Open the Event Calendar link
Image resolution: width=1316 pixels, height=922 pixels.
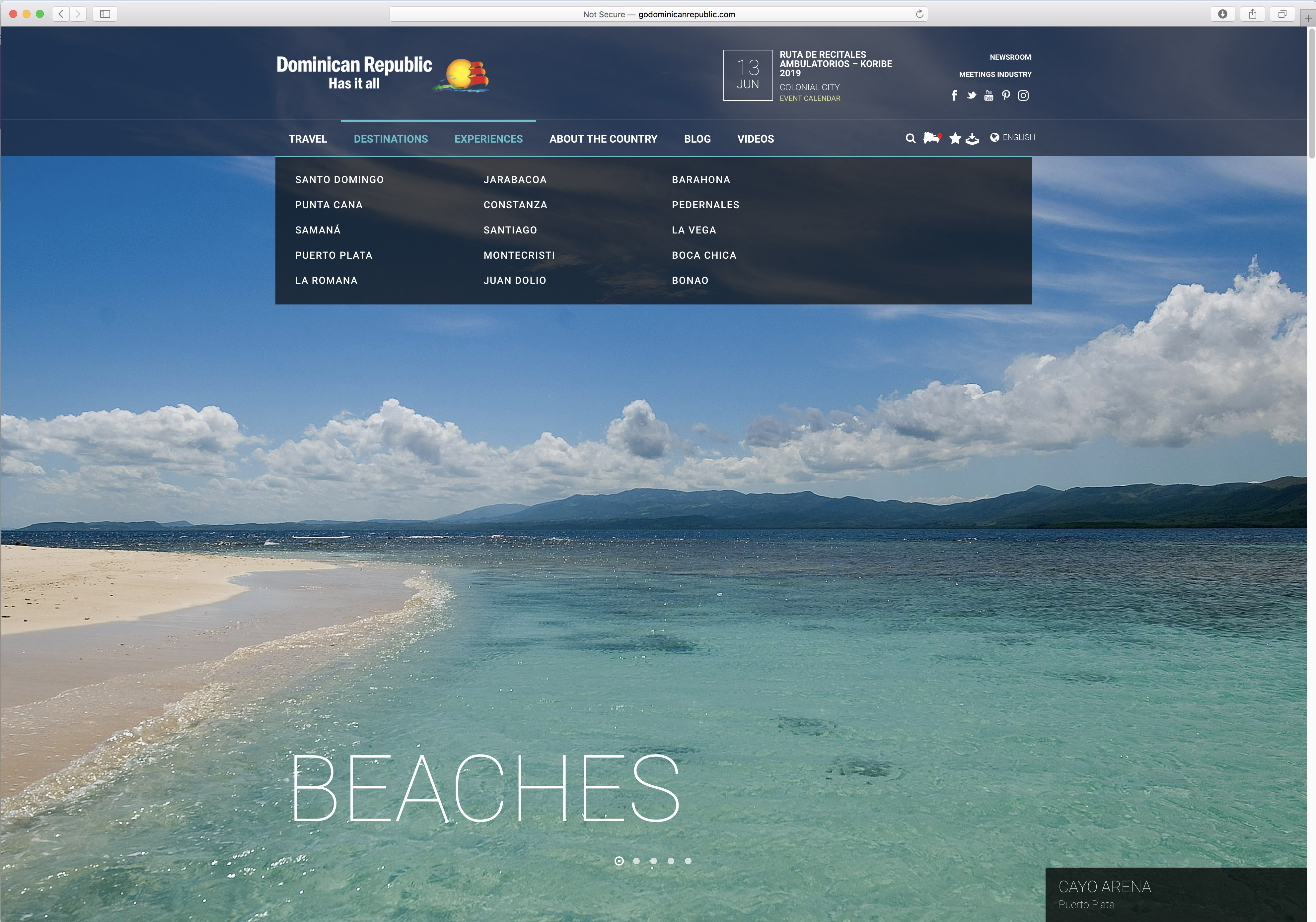pyautogui.click(x=809, y=99)
